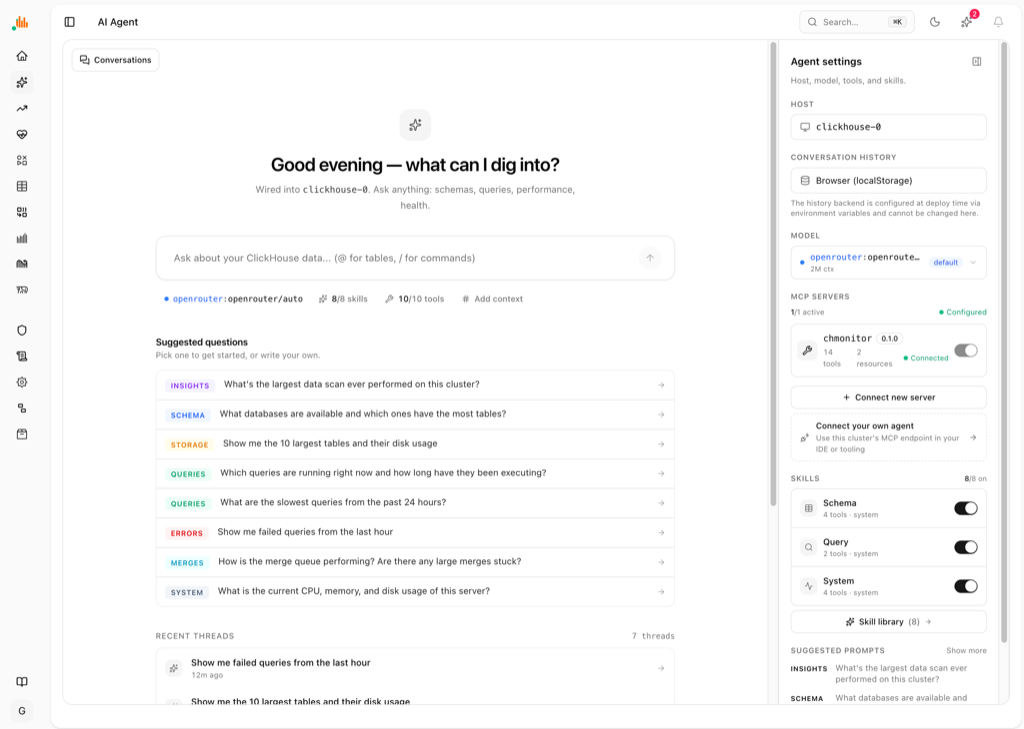The image size is (1024, 729).
Task: Select the AI Agent sparkle sidebar icon
Action: (22, 82)
